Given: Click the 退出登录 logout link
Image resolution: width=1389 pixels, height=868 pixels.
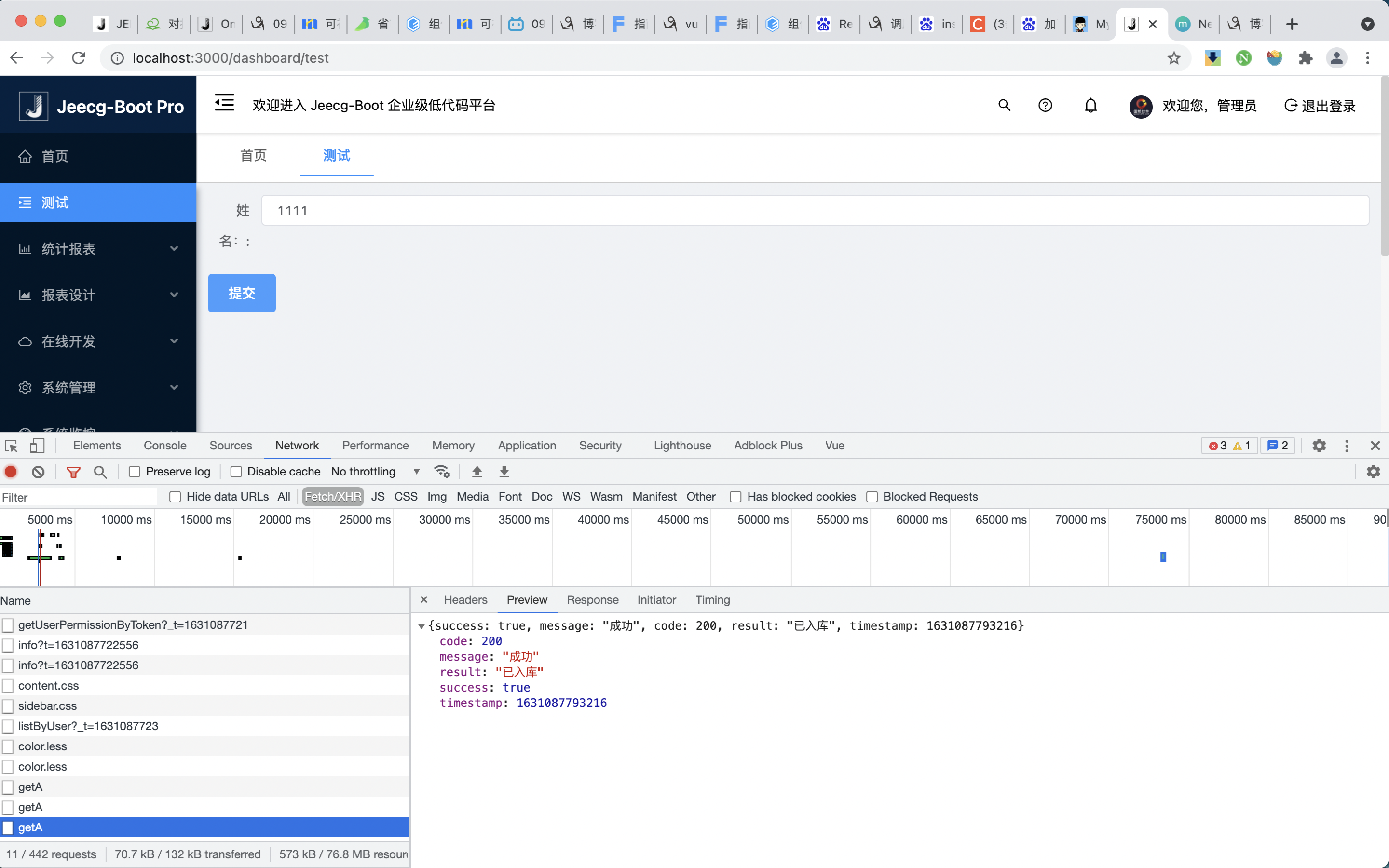Looking at the screenshot, I should 1320,106.
